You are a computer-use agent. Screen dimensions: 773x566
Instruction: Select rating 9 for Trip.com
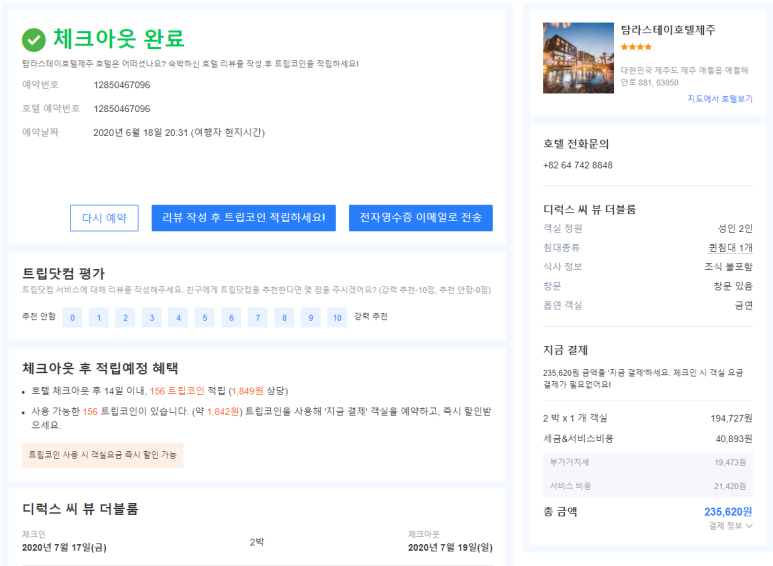point(311,318)
